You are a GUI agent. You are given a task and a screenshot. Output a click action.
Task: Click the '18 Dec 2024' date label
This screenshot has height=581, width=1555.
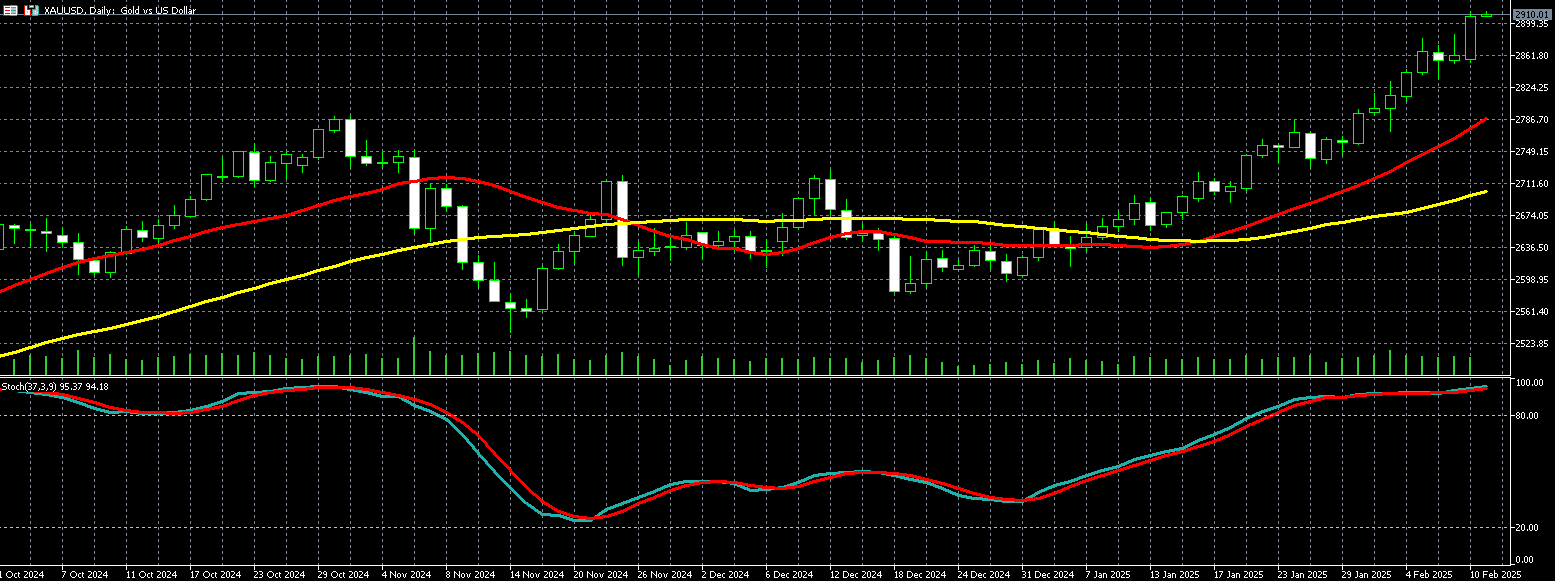tap(921, 575)
